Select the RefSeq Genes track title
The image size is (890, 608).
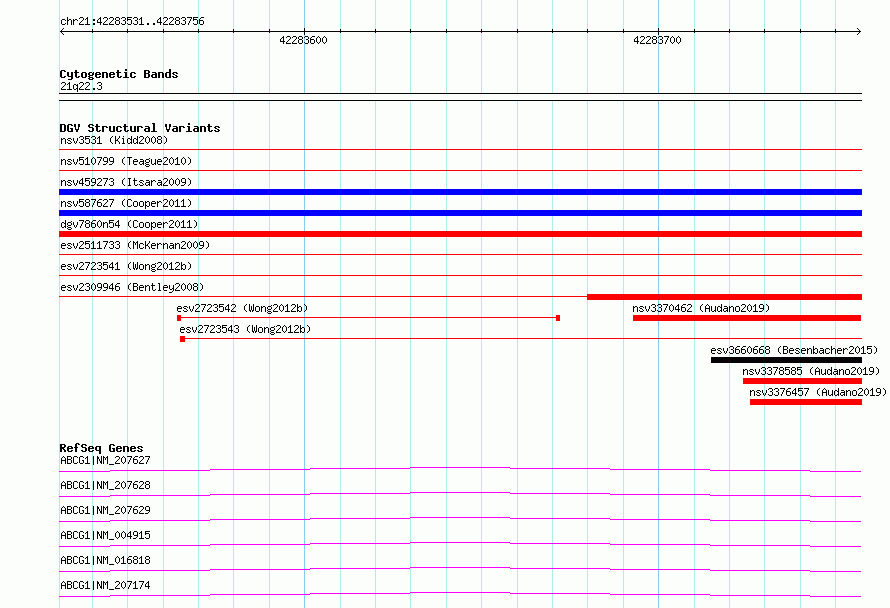coord(101,448)
